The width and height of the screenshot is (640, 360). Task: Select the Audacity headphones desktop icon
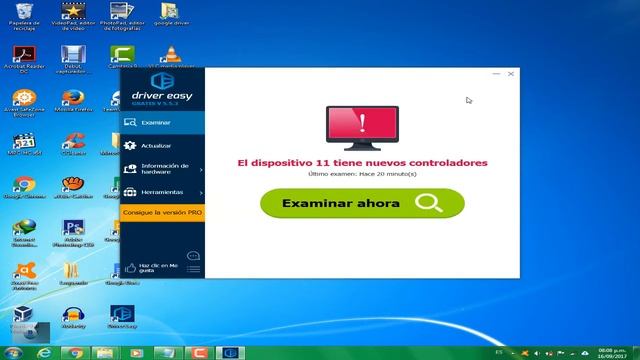(73, 318)
